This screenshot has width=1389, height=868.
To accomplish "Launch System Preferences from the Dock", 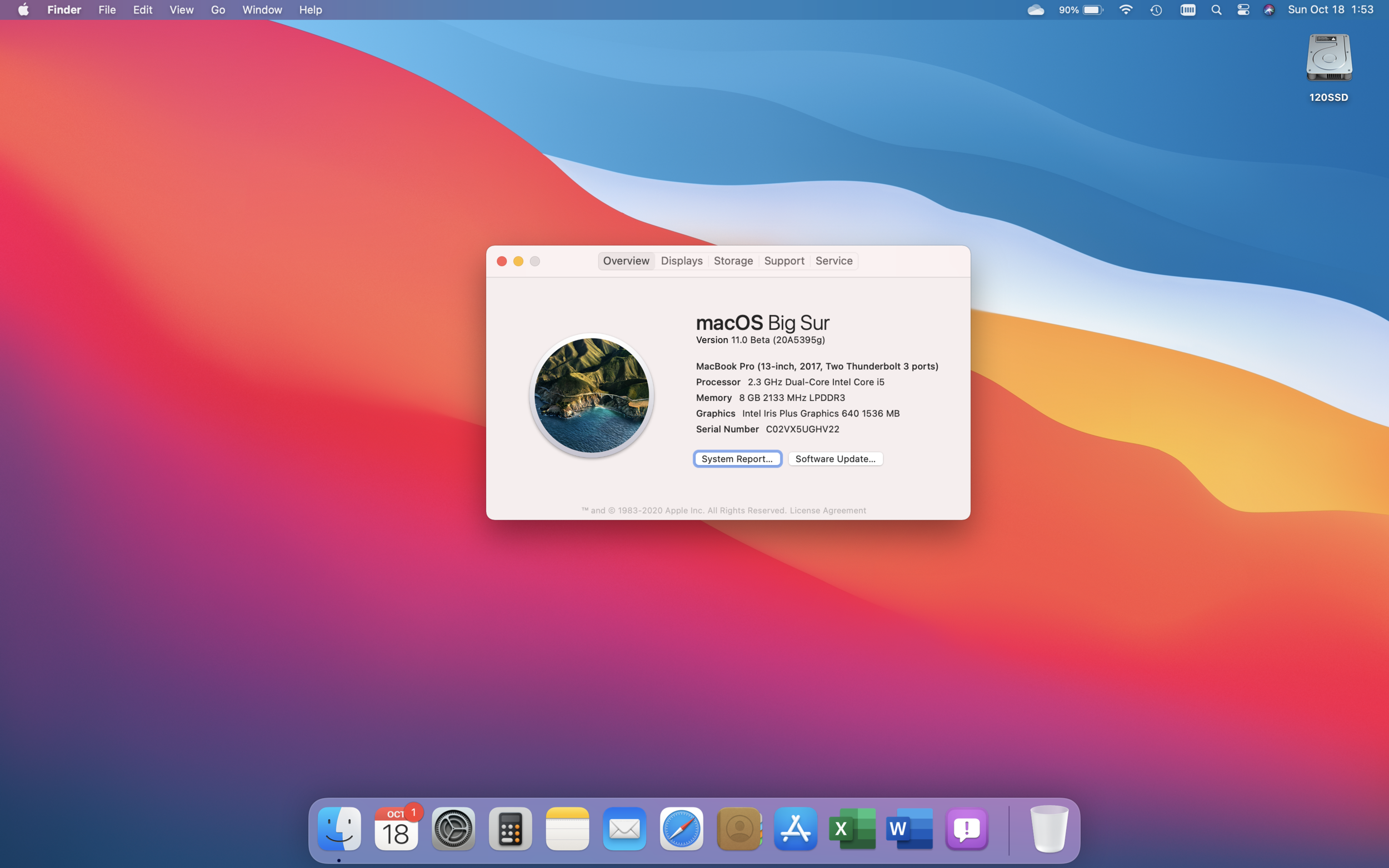I will tap(453, 829).
